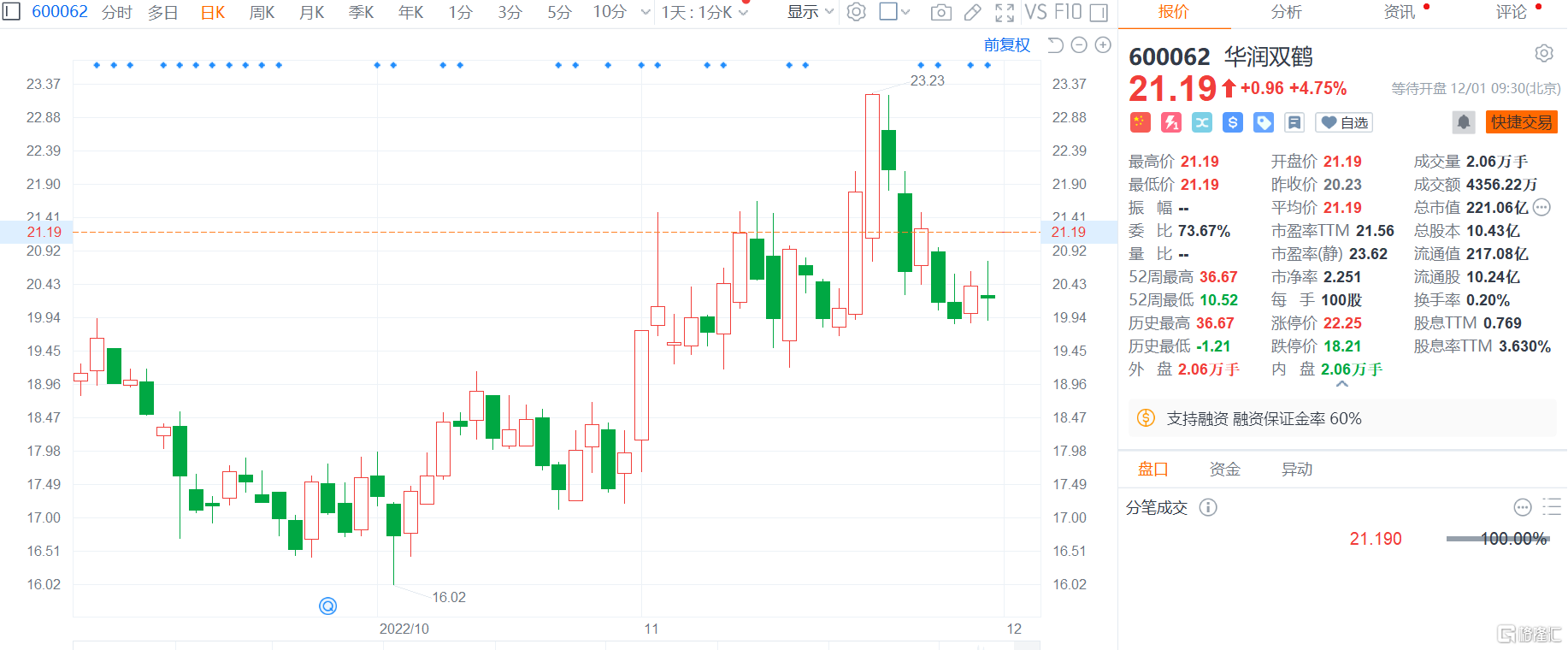This screenshot has height=650, width=1568.
Task: Click the 16.02 low price label
Action: click(x=449, y=597)
